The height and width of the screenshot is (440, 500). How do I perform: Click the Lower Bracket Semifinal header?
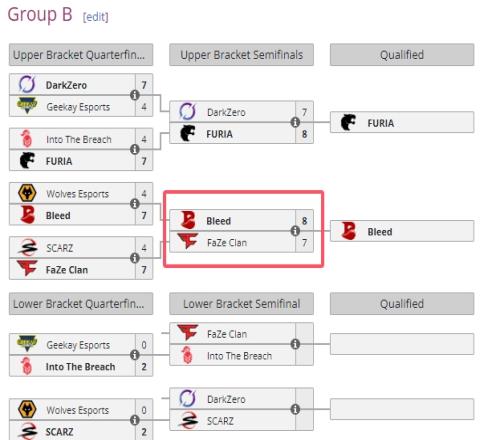click(x=241, y=304)
